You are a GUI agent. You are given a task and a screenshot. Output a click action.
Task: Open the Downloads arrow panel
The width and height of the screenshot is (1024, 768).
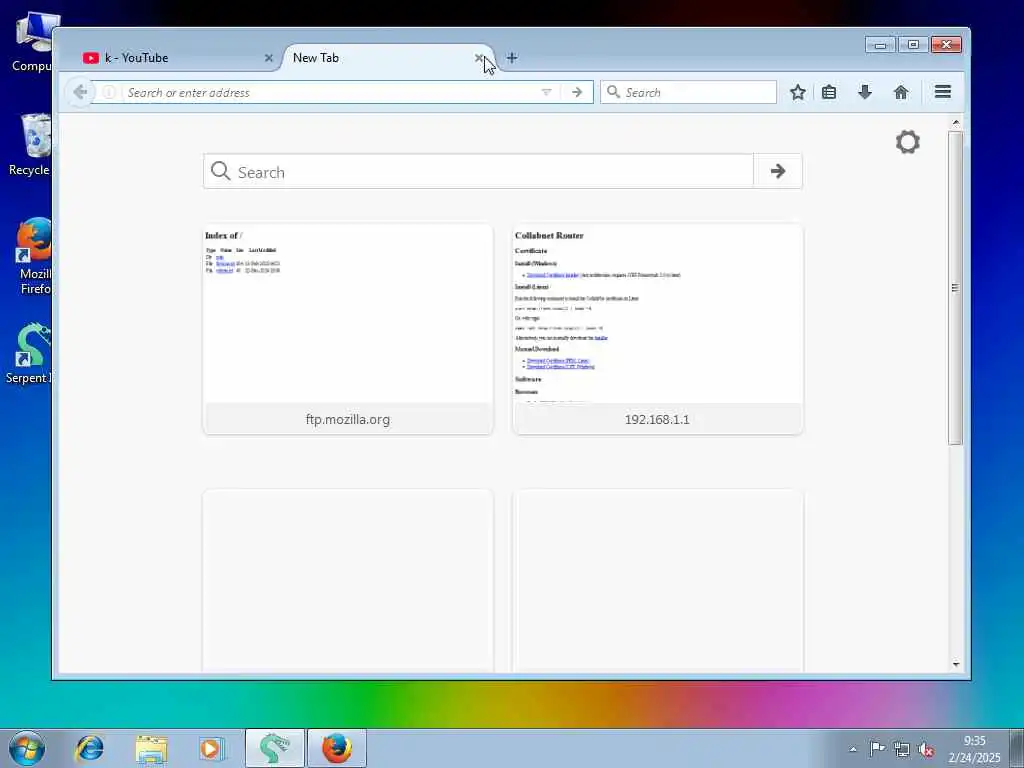865,92
